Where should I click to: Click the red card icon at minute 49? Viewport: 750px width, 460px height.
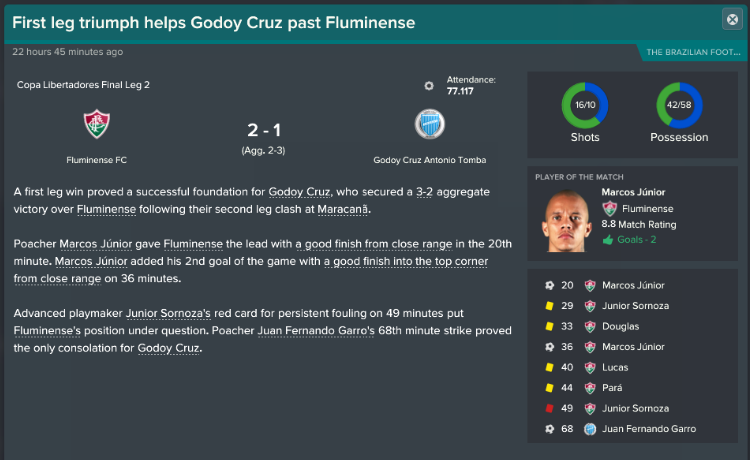(550, 408)
